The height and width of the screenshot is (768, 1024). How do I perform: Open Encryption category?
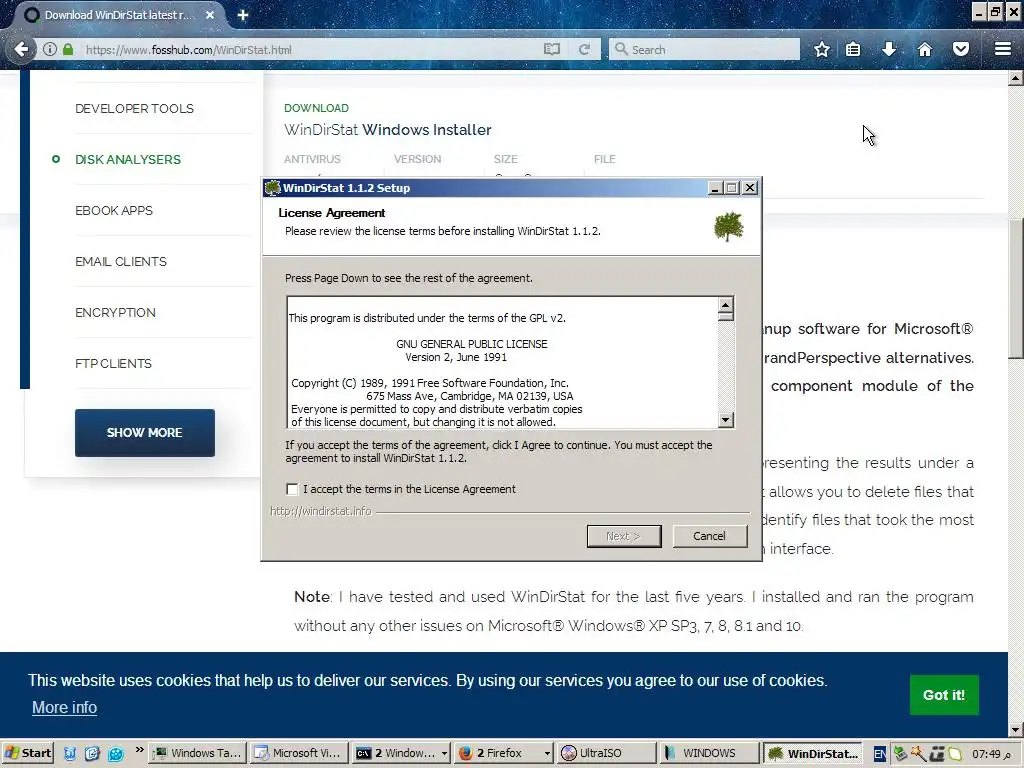pyautogui.click(x=116, y=312)
